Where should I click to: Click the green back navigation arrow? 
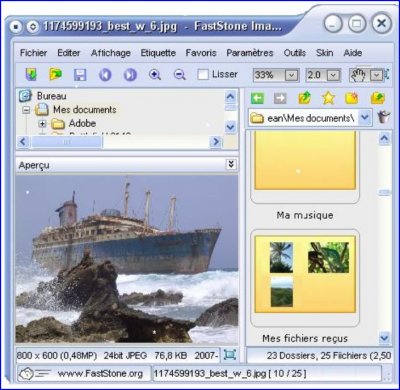coord(257,98)
